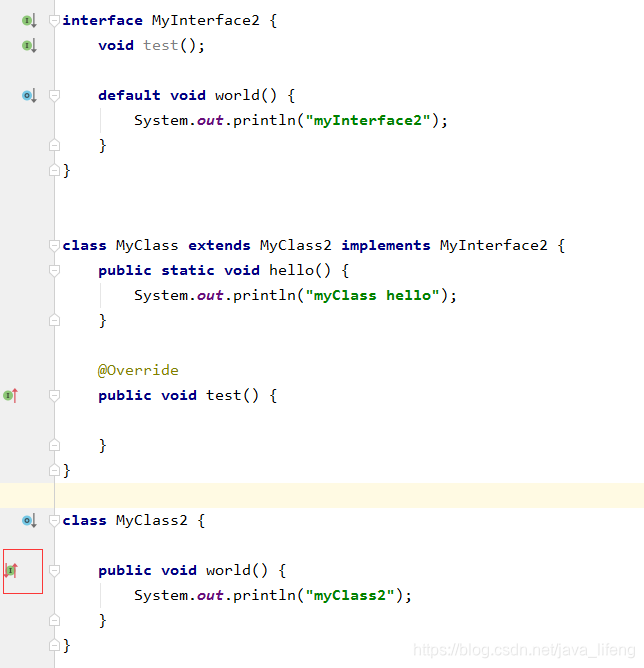Click MyInterface2 after the implements keyword
The width and height of the screenshot is (644, 668).
494,245
